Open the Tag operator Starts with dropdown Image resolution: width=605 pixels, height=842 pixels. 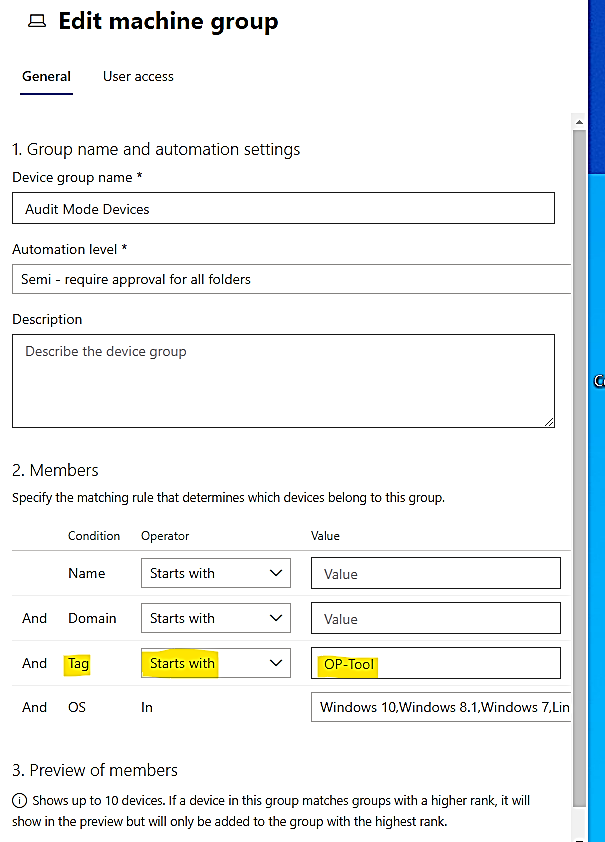[216, 663]
